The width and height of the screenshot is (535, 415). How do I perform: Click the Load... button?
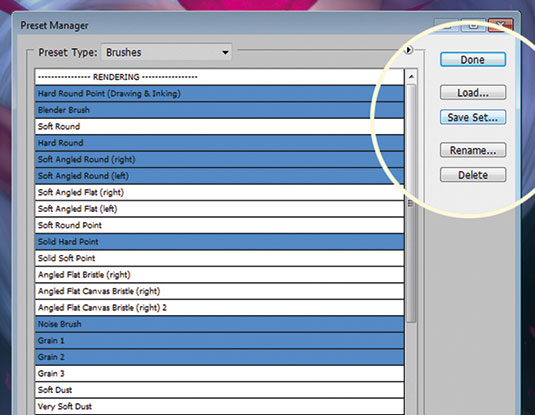(473, 92)
